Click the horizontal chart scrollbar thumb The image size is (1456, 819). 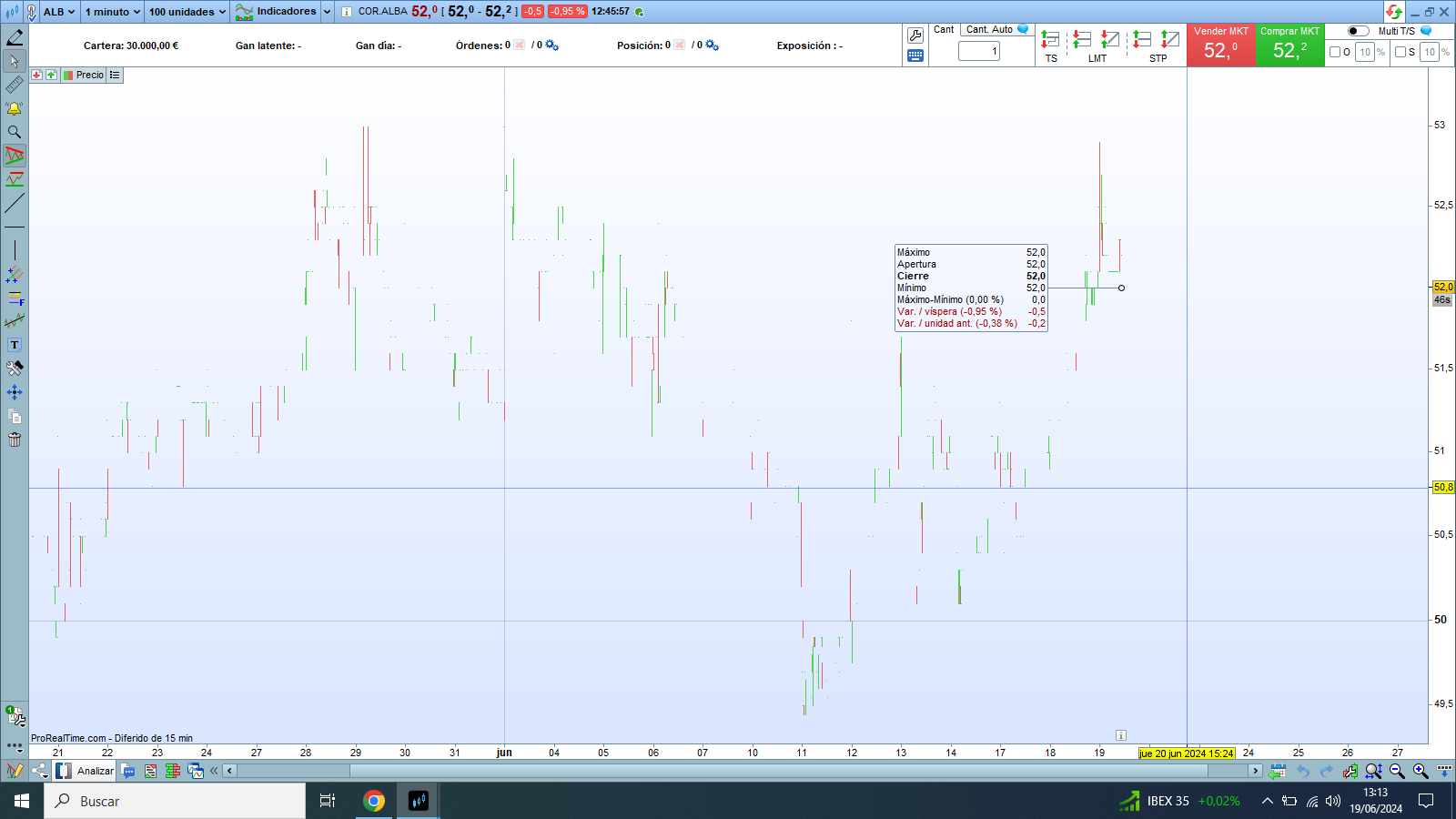[779, 771]
